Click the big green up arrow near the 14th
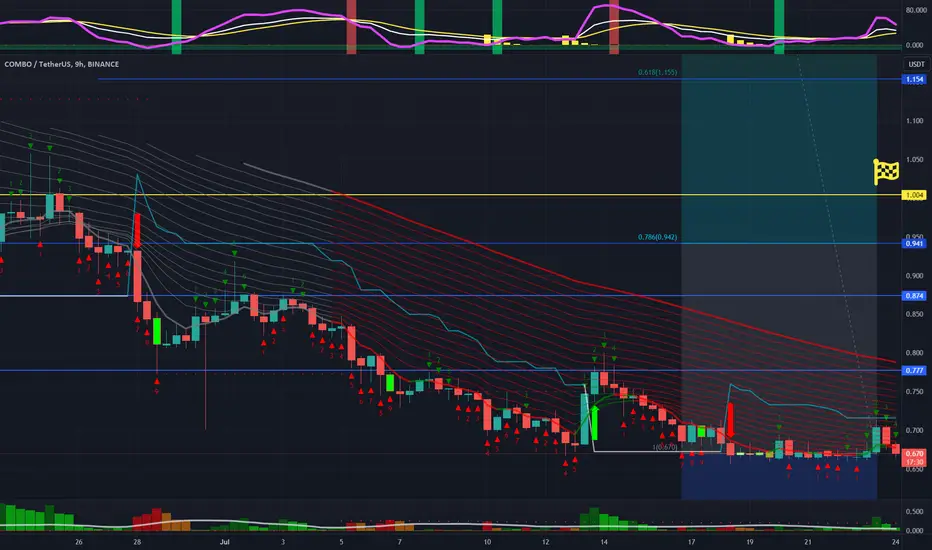This screenshot has height=550, width=932. (594, 423)
